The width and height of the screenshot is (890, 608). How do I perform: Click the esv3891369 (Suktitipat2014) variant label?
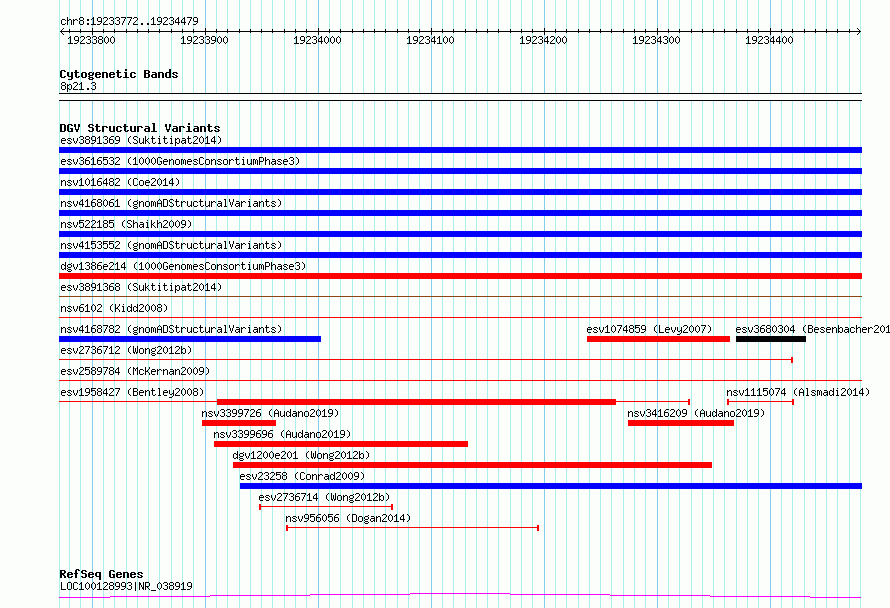[x=141, y=140]
